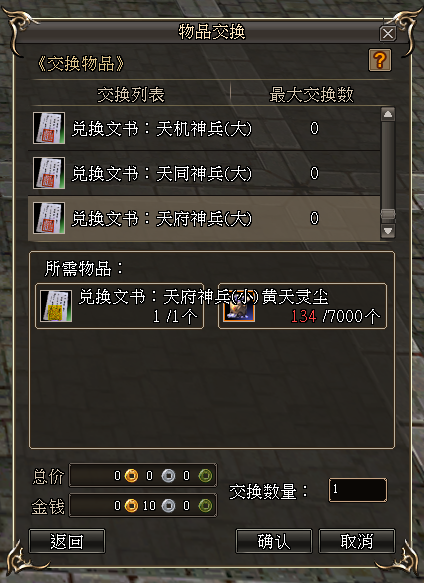Focus the 交换数量 quantity input field
The width and height of the screenshot is (424, 583).
357,490
